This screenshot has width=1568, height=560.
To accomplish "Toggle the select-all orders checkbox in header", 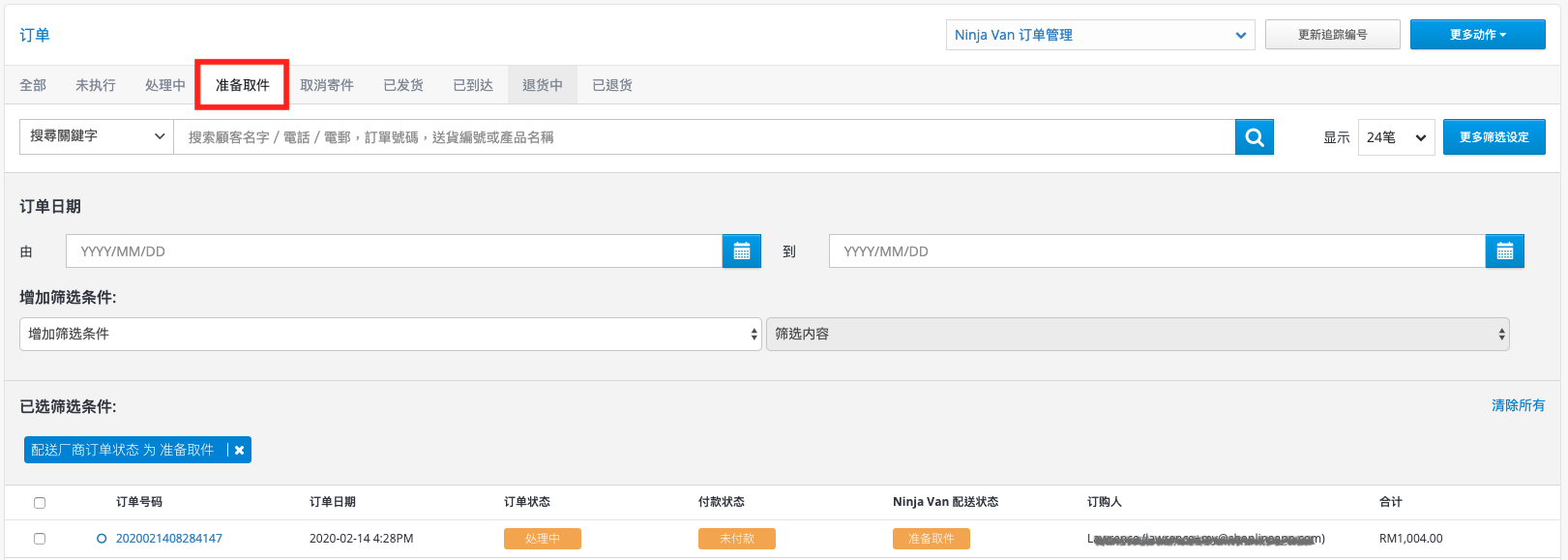I will (x=40, y=503).
